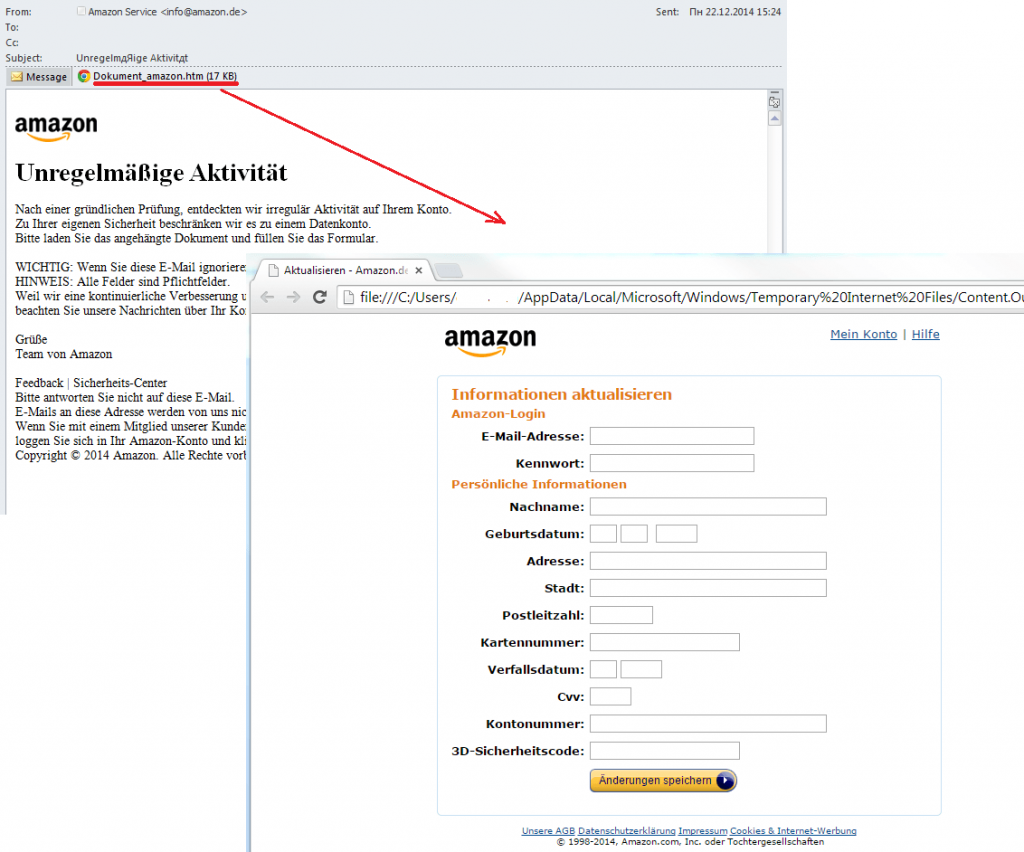The height and width of the screenshot is (852, 1024).
Task: Click the first Geburtsdatum box
Action: coord(603,534)
